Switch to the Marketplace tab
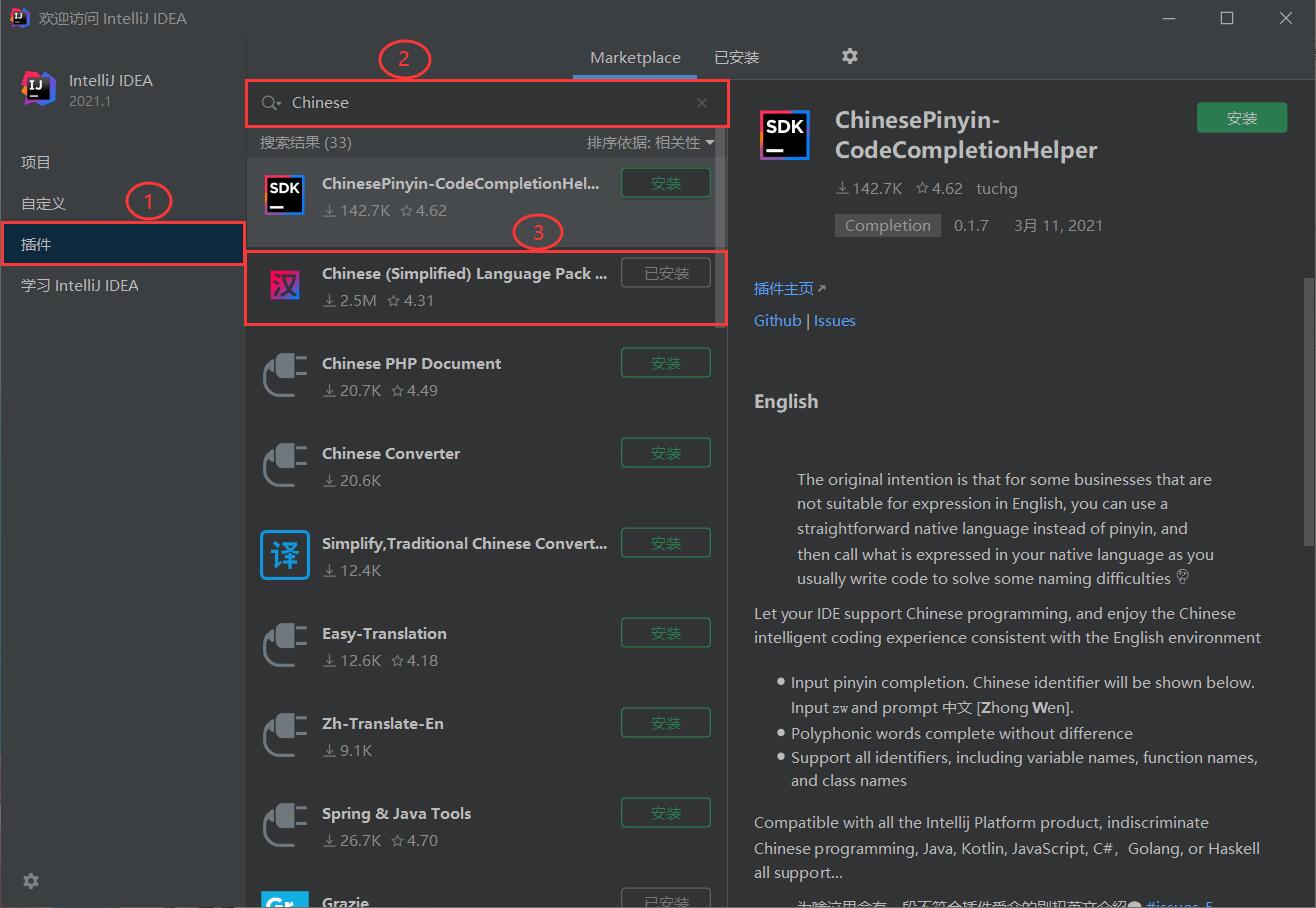Image resolution: width=1316 pixels, height=908 pixels. click(x=635, y=57)
